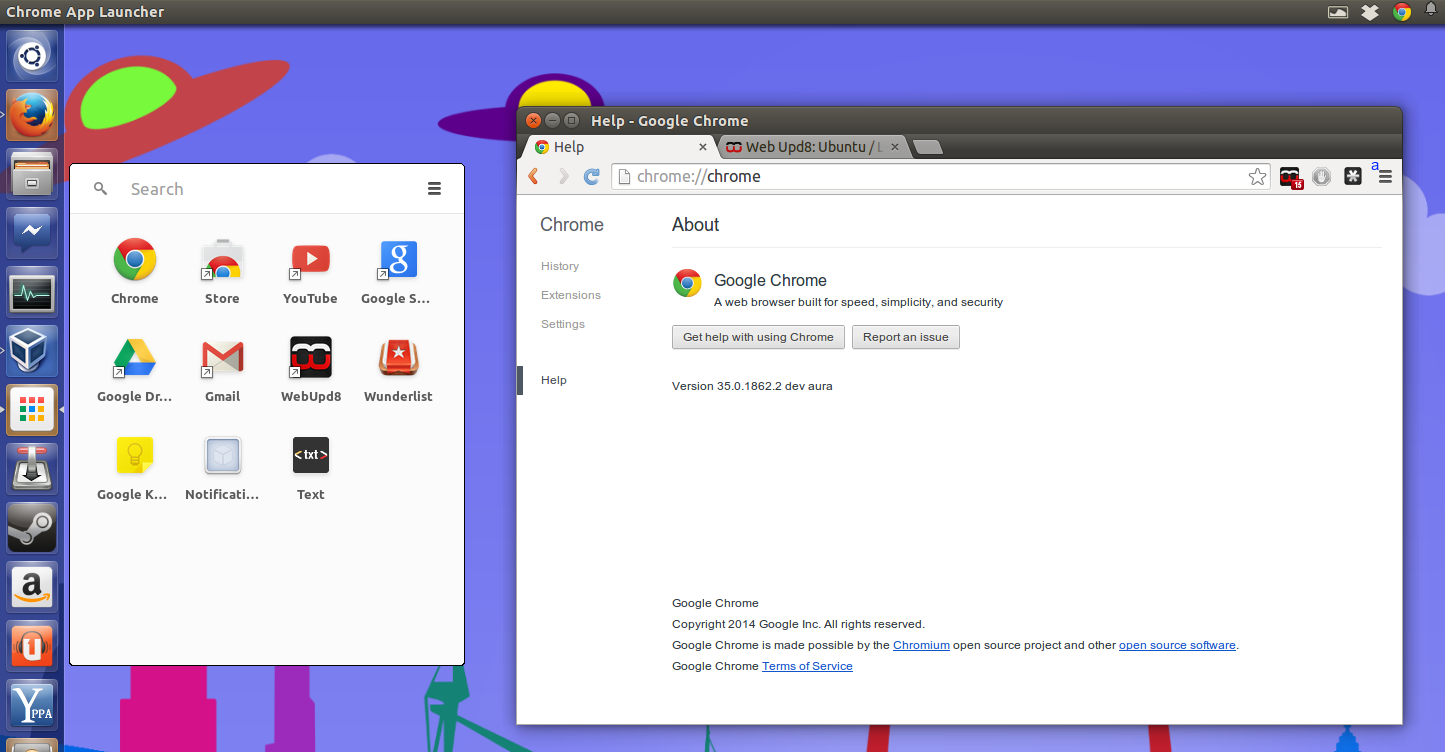Screen dimensions: 1445x752
Task: Open Transmission from the Unity launcher
Action: coord(32,469)
